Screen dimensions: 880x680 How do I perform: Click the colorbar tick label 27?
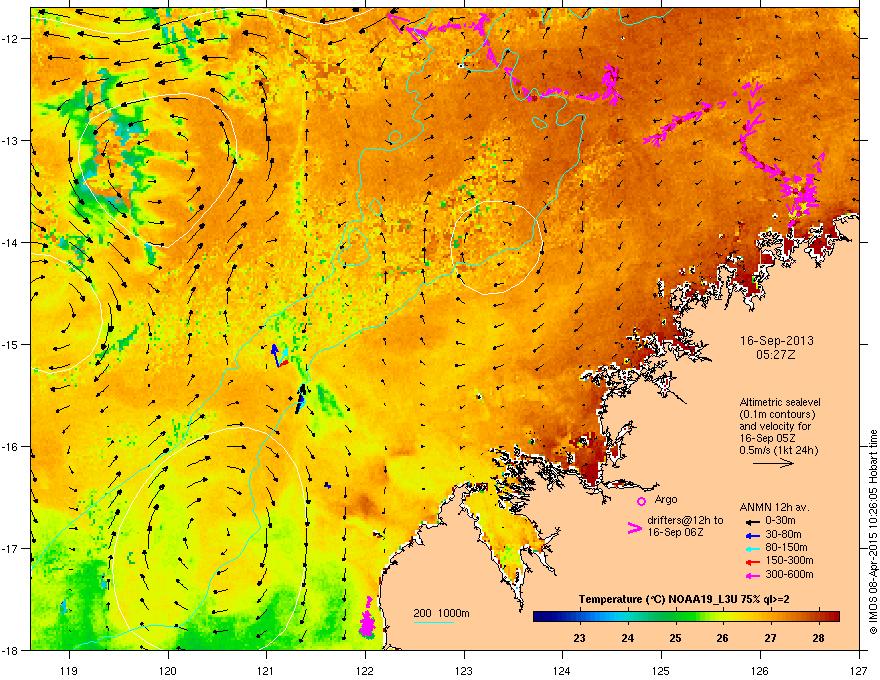point(771,638)
